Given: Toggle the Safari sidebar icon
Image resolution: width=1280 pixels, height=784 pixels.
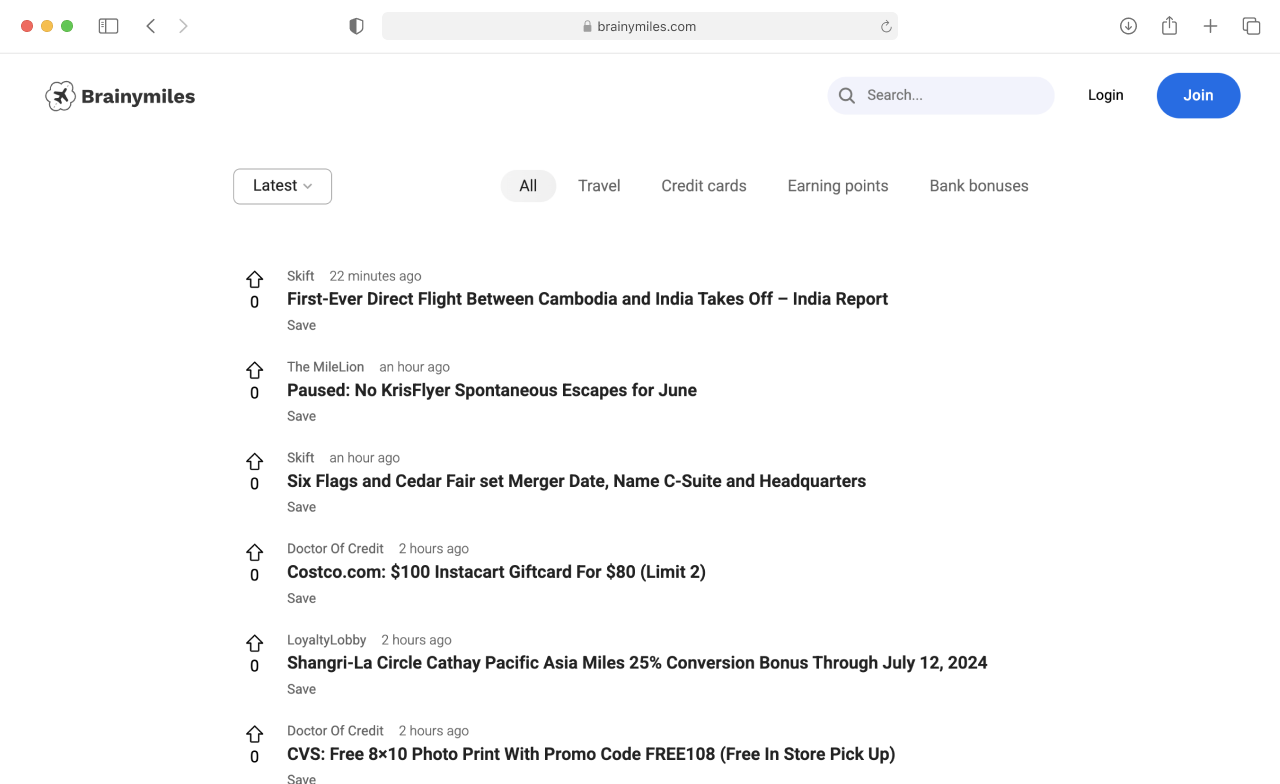Looking at the screenshot, I should (x=108, y=26).
